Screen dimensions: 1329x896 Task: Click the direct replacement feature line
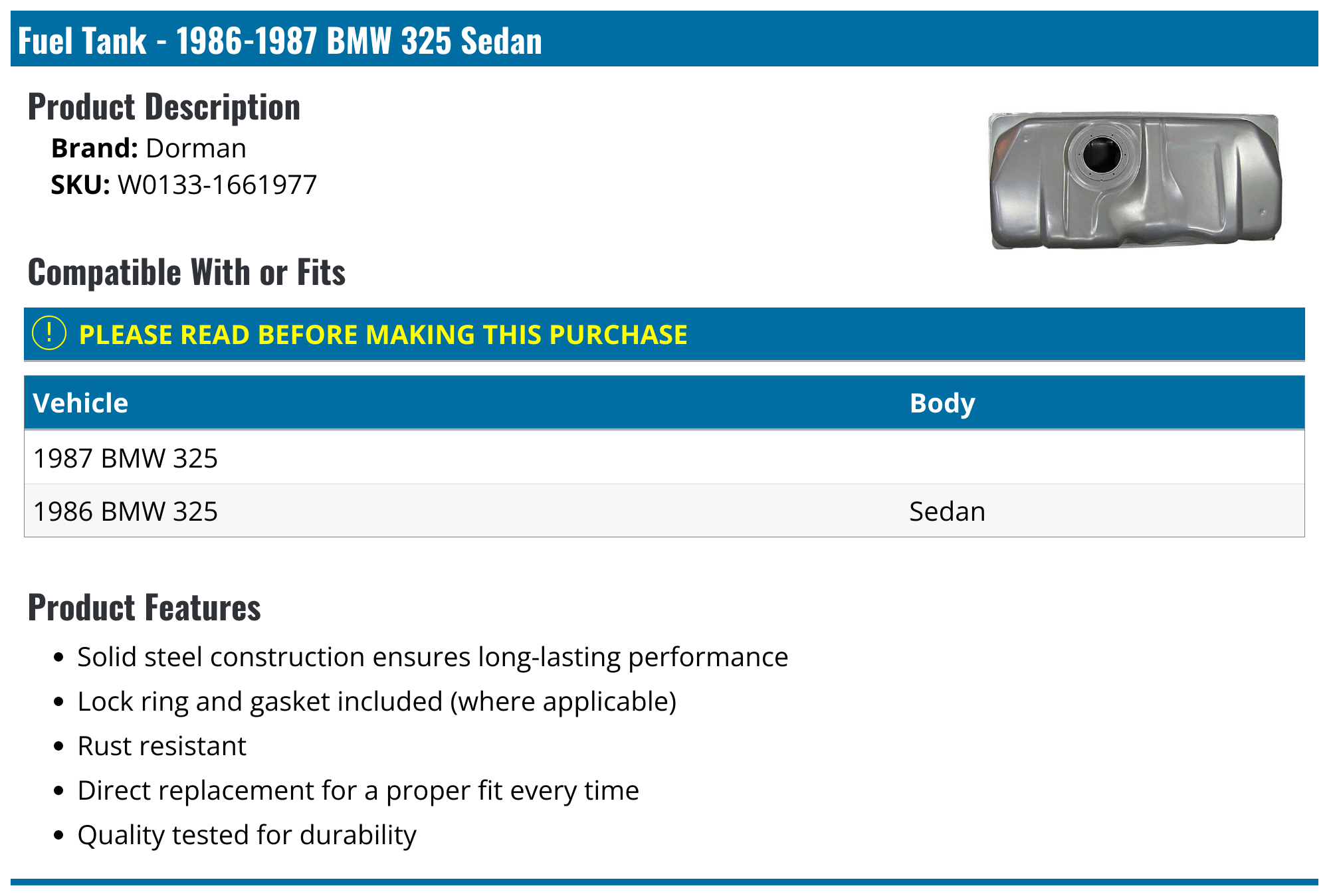pyautogui.click(x=358, y=790)
